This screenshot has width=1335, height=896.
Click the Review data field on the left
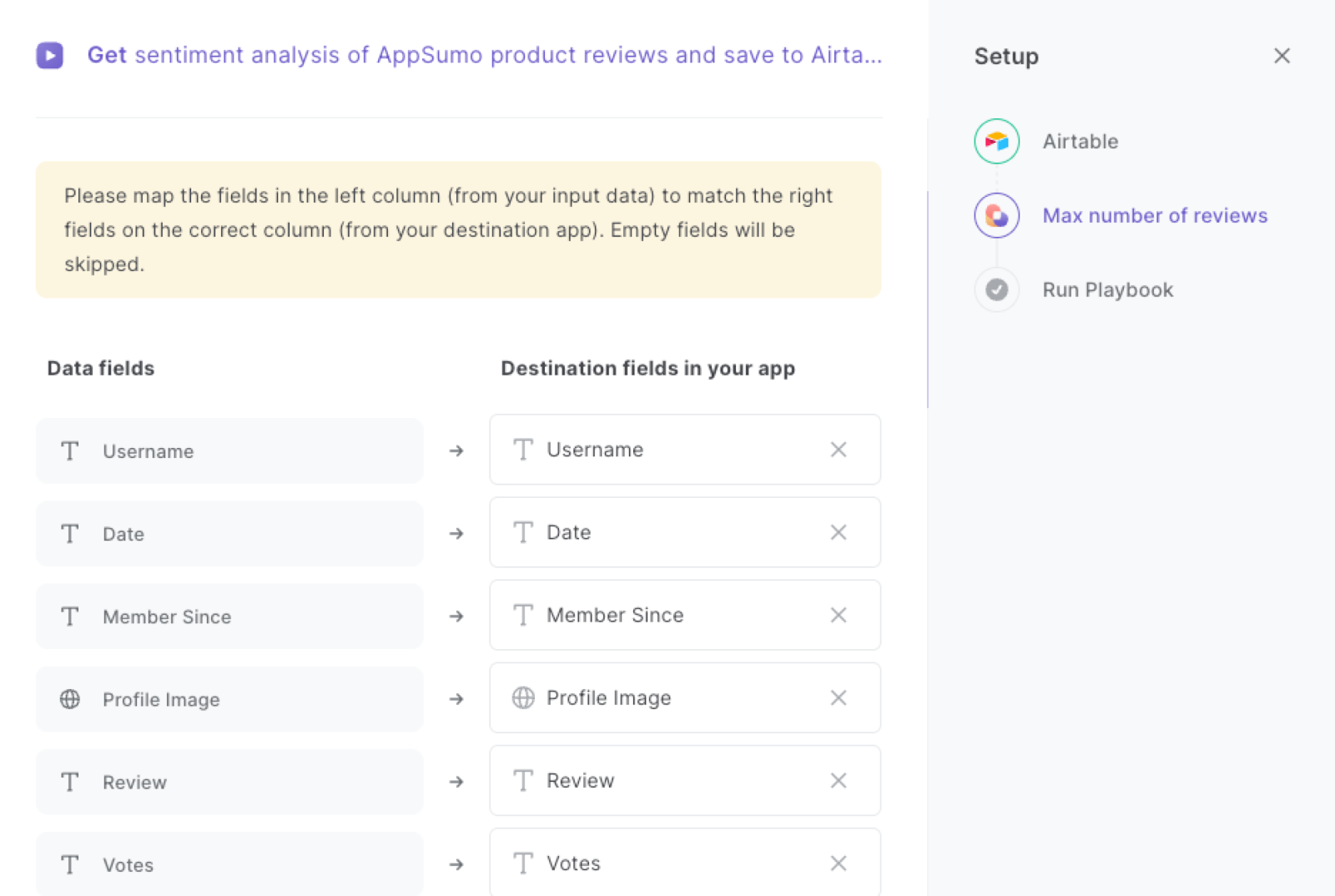(x=229, y=781)
